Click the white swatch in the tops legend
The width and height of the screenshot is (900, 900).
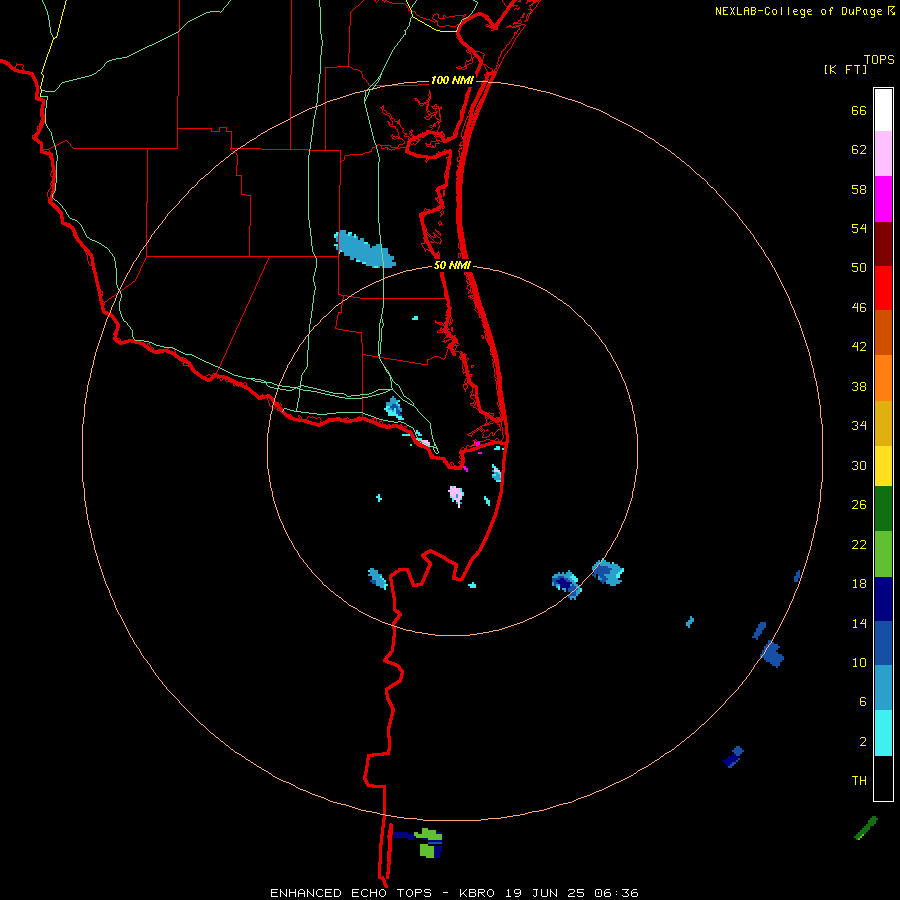pos(883,110)
